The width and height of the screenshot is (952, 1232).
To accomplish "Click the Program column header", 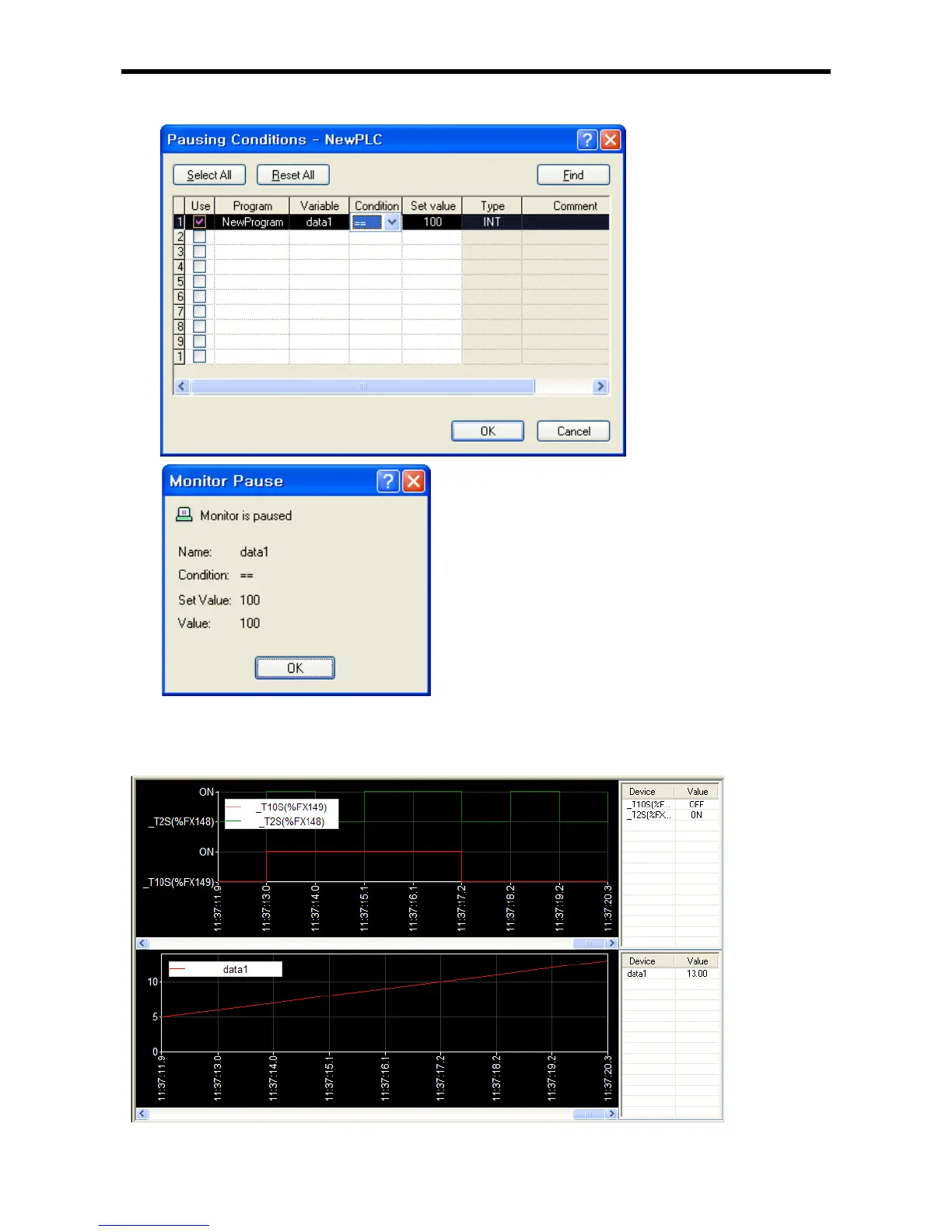I will [252, 205].
